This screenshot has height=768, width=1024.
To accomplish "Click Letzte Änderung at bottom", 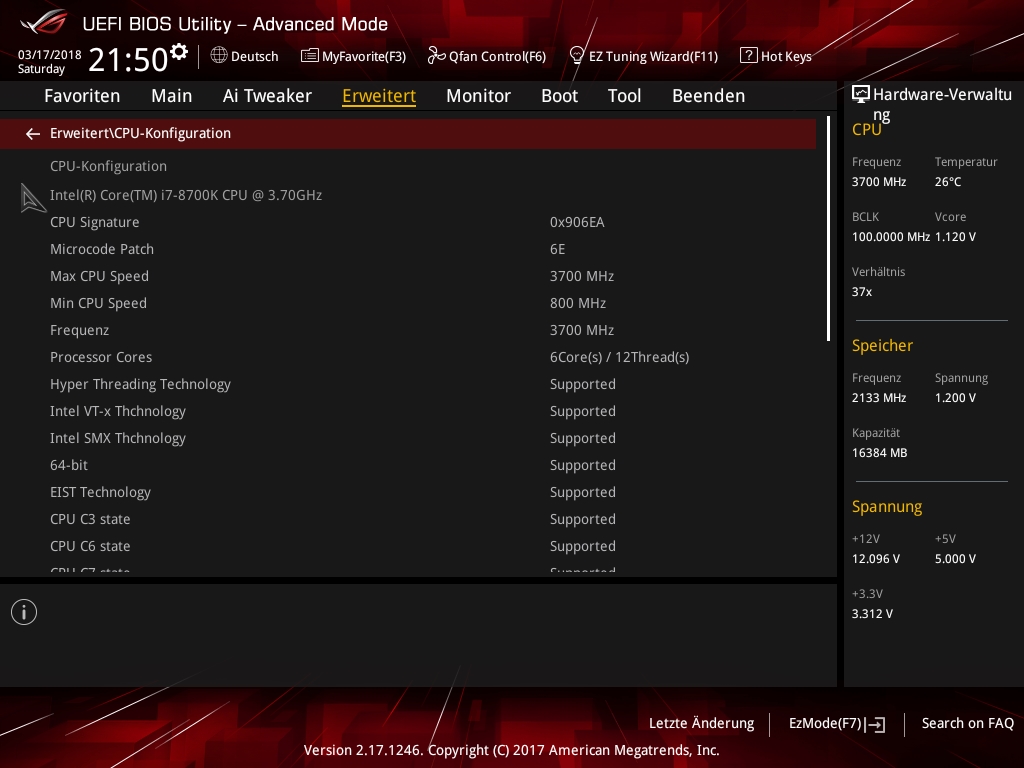I will [701, 724].
